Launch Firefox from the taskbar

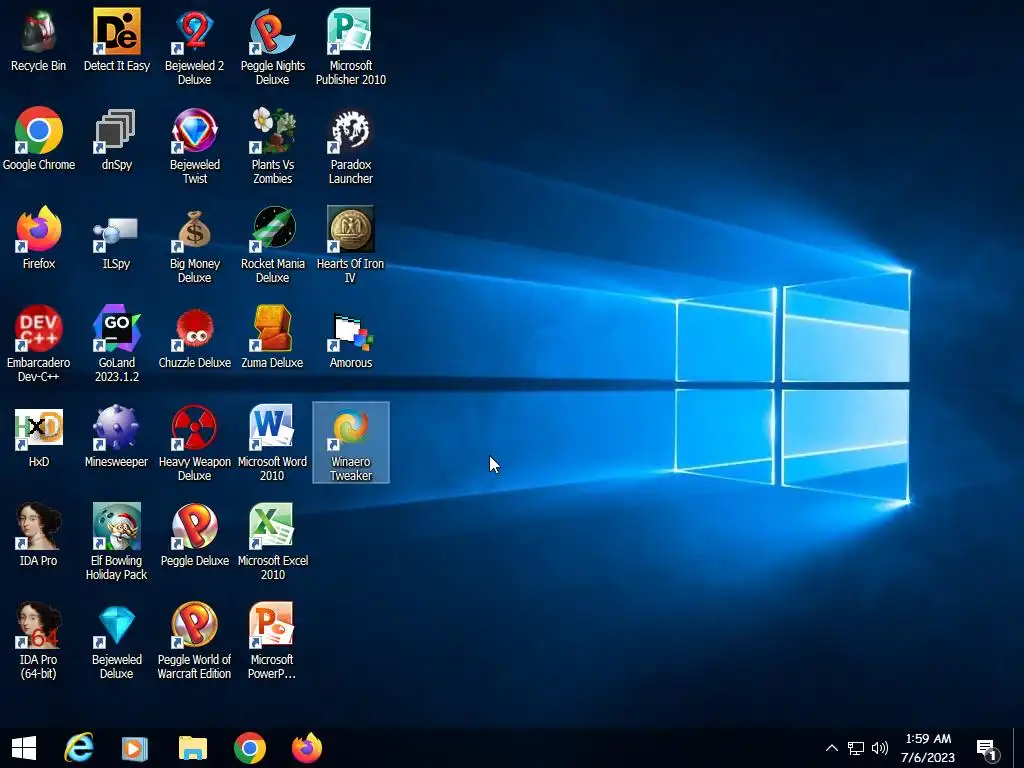tap(307, 748)
